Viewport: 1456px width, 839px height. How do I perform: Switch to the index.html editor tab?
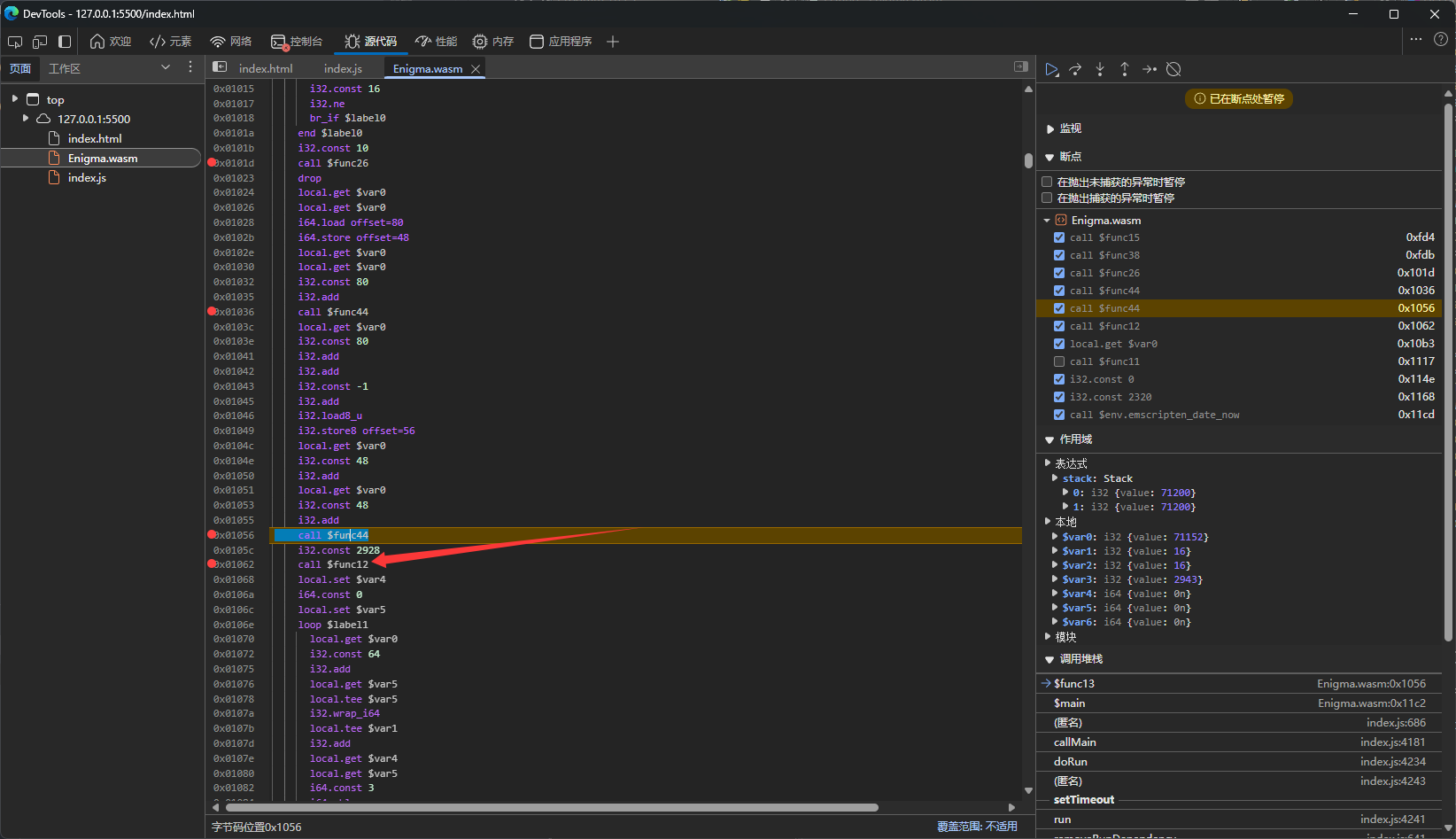pos(266,68)
